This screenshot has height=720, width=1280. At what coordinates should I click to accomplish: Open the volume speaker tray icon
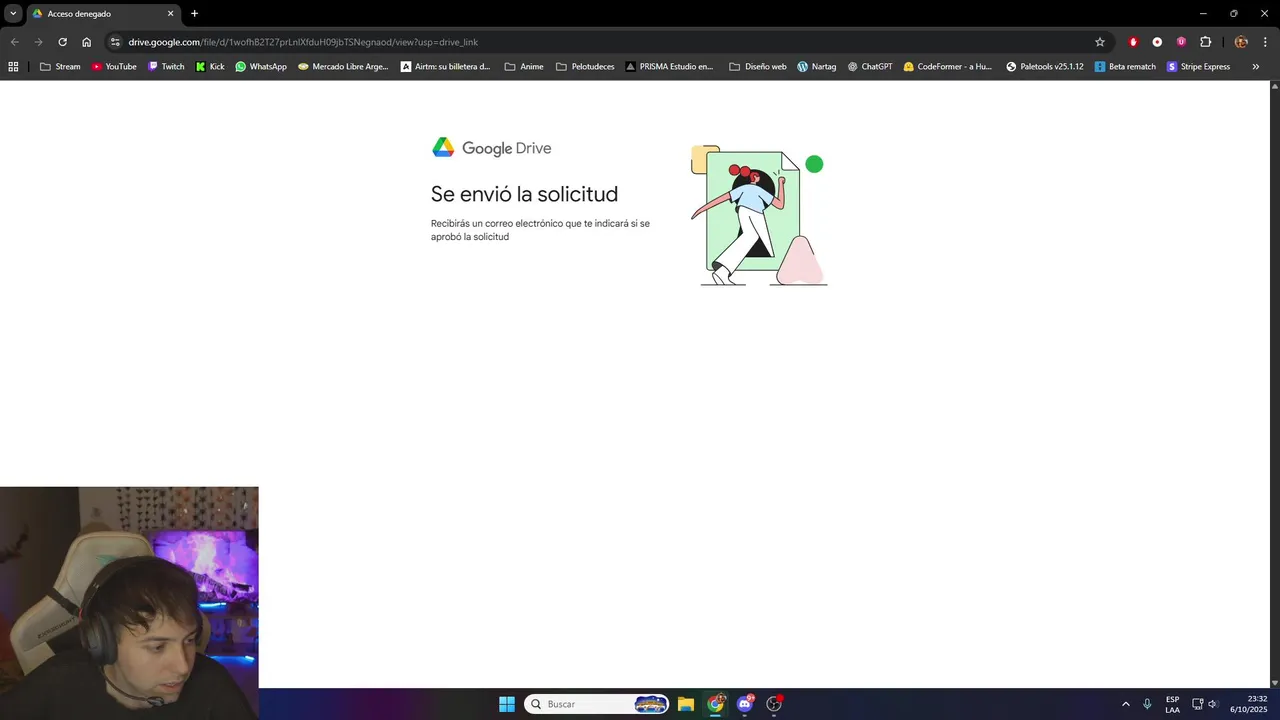(x=1213, y=704)
